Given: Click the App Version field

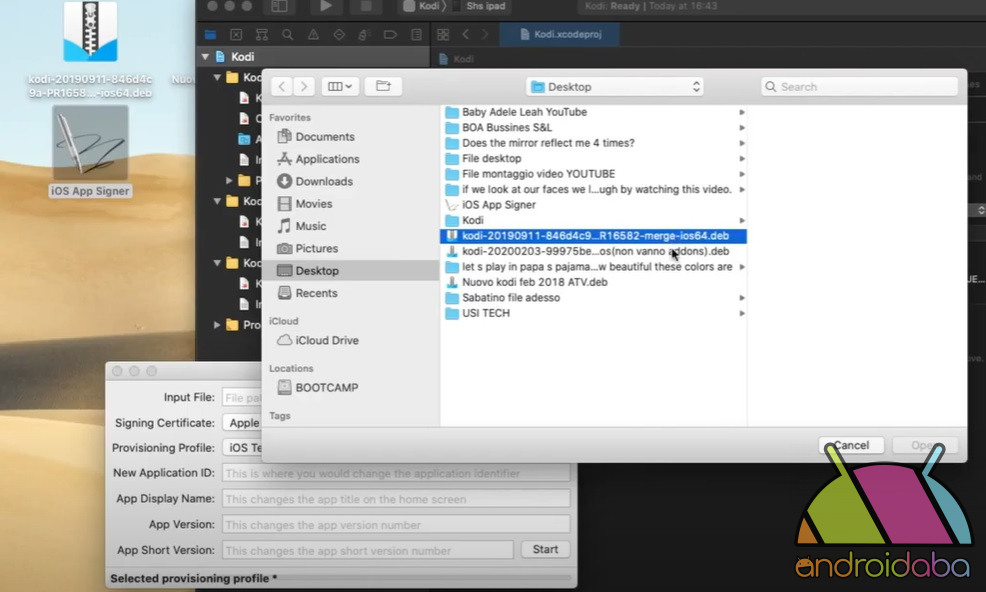Looking at the screenshot, I should point(396,525).
